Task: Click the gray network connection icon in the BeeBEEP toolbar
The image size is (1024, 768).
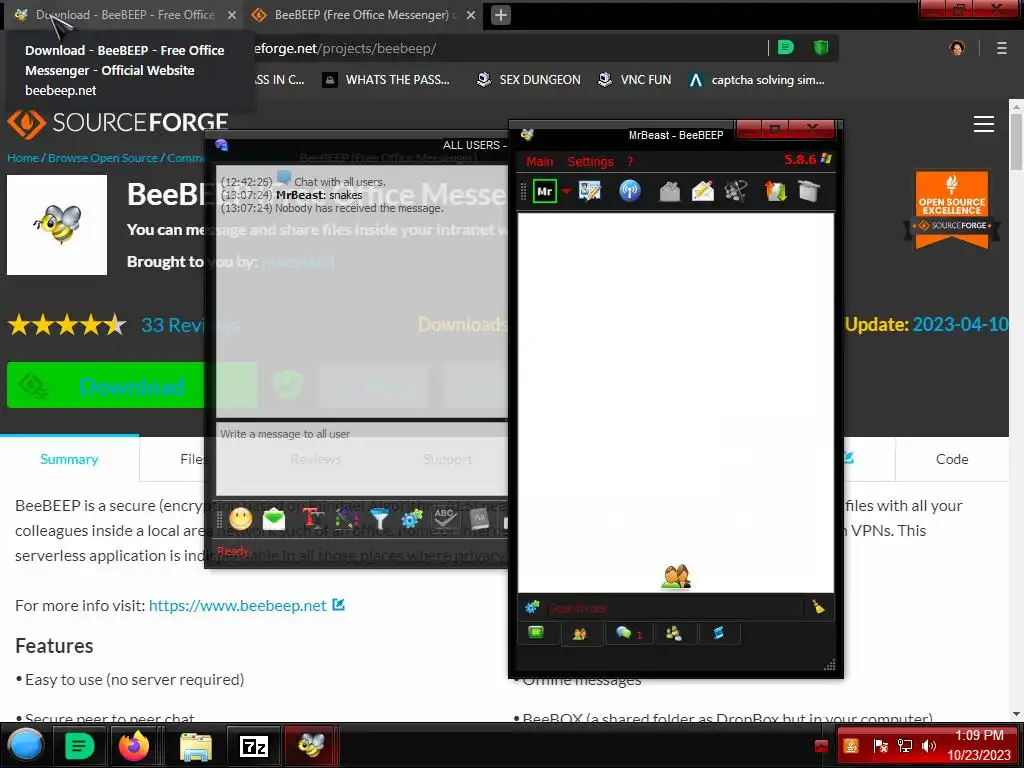Action: [x=735, y=191]
